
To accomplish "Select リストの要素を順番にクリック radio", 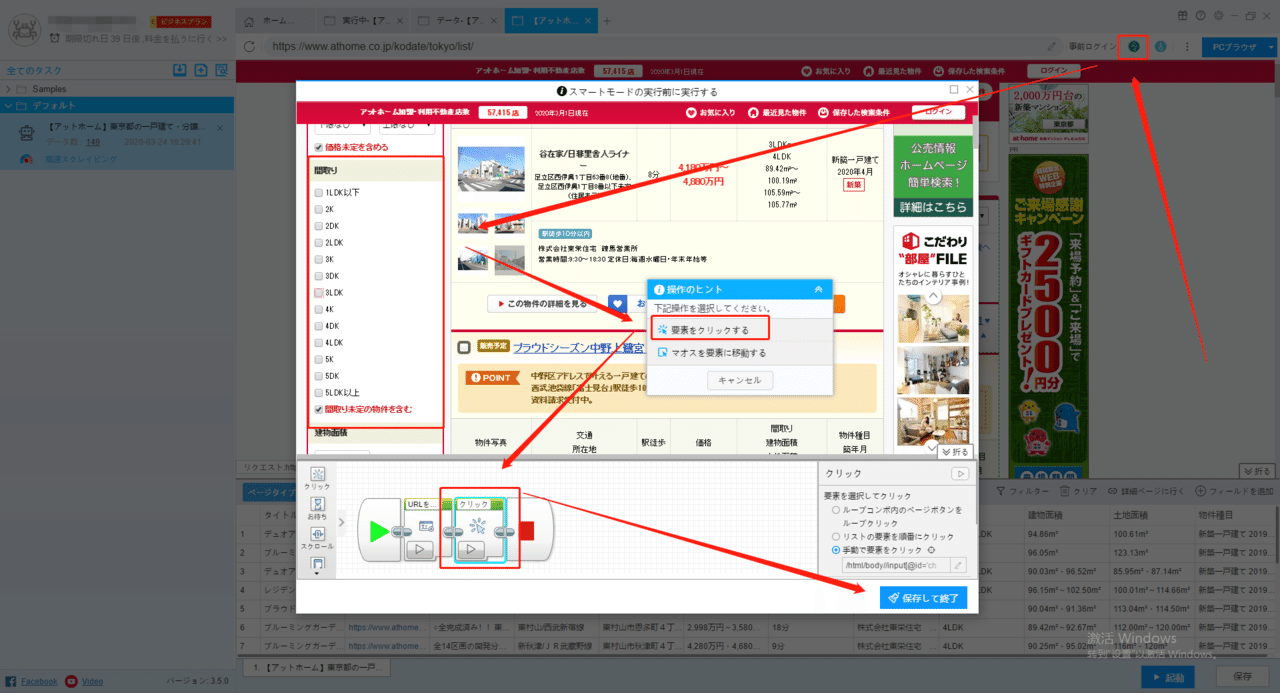I will [x=836, y=537].
